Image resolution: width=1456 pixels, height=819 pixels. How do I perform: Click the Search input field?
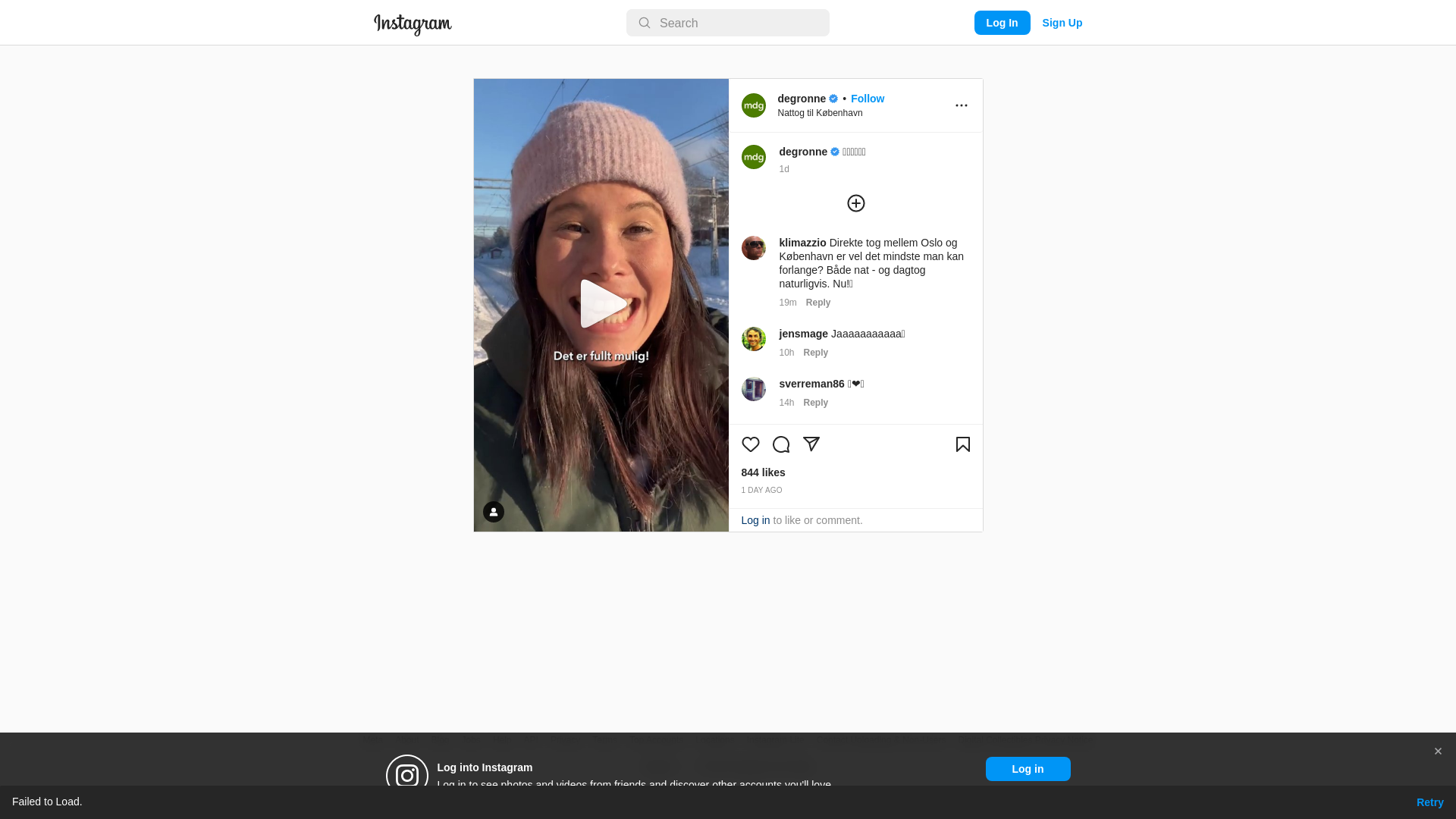[x=727, y=23]
